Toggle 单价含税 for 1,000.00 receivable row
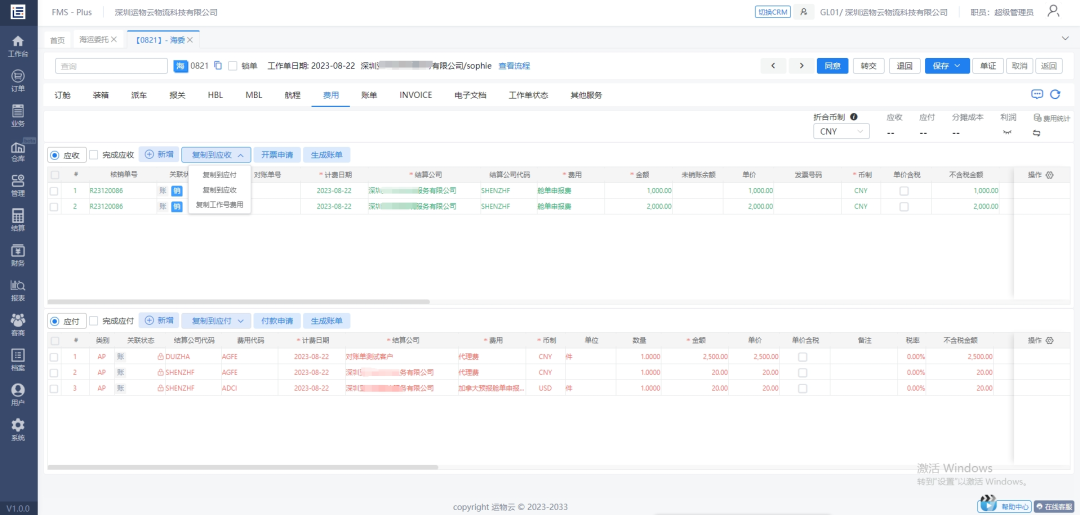 click(x=904, y=191)
